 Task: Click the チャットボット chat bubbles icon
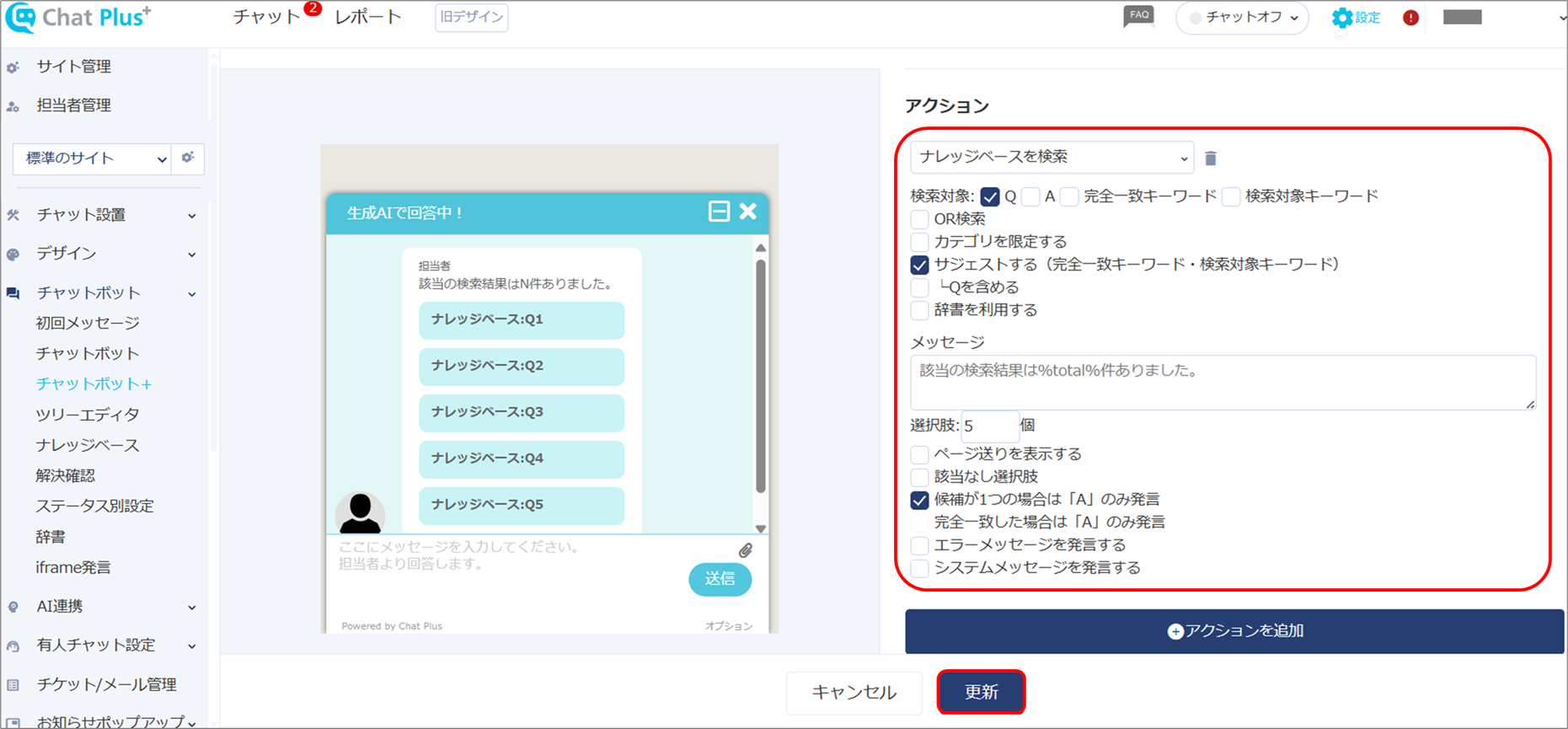click(x=13, y=293)
